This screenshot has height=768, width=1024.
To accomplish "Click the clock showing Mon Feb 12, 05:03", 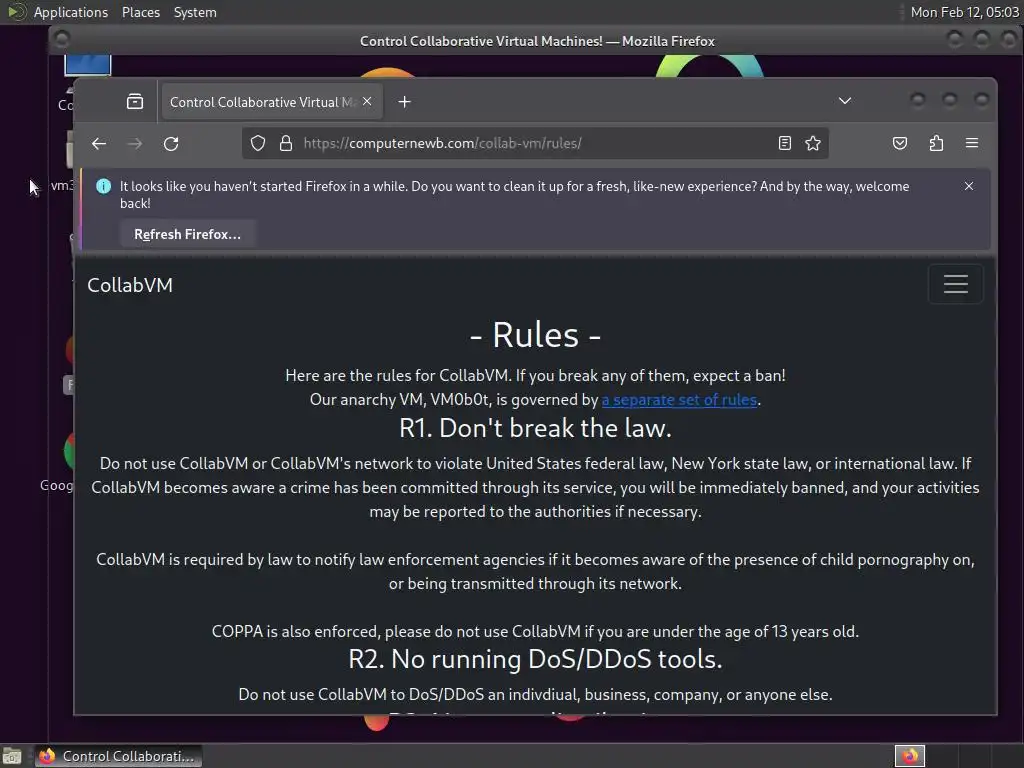I will click(965, 12).
